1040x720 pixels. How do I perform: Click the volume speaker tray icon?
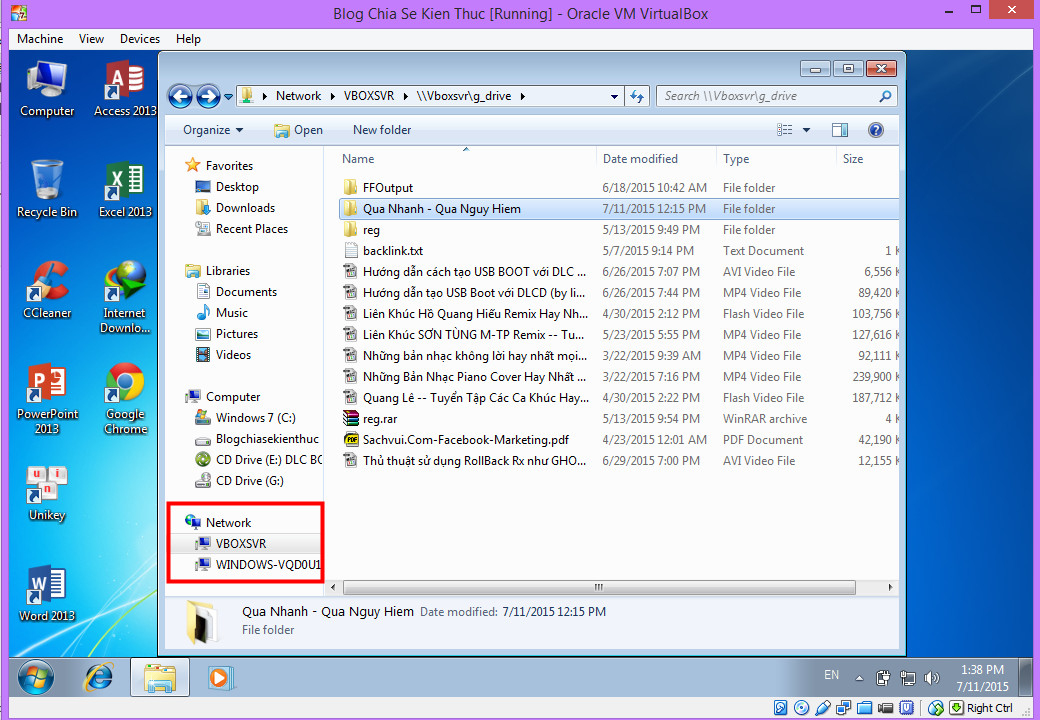[x=932, y=678]
